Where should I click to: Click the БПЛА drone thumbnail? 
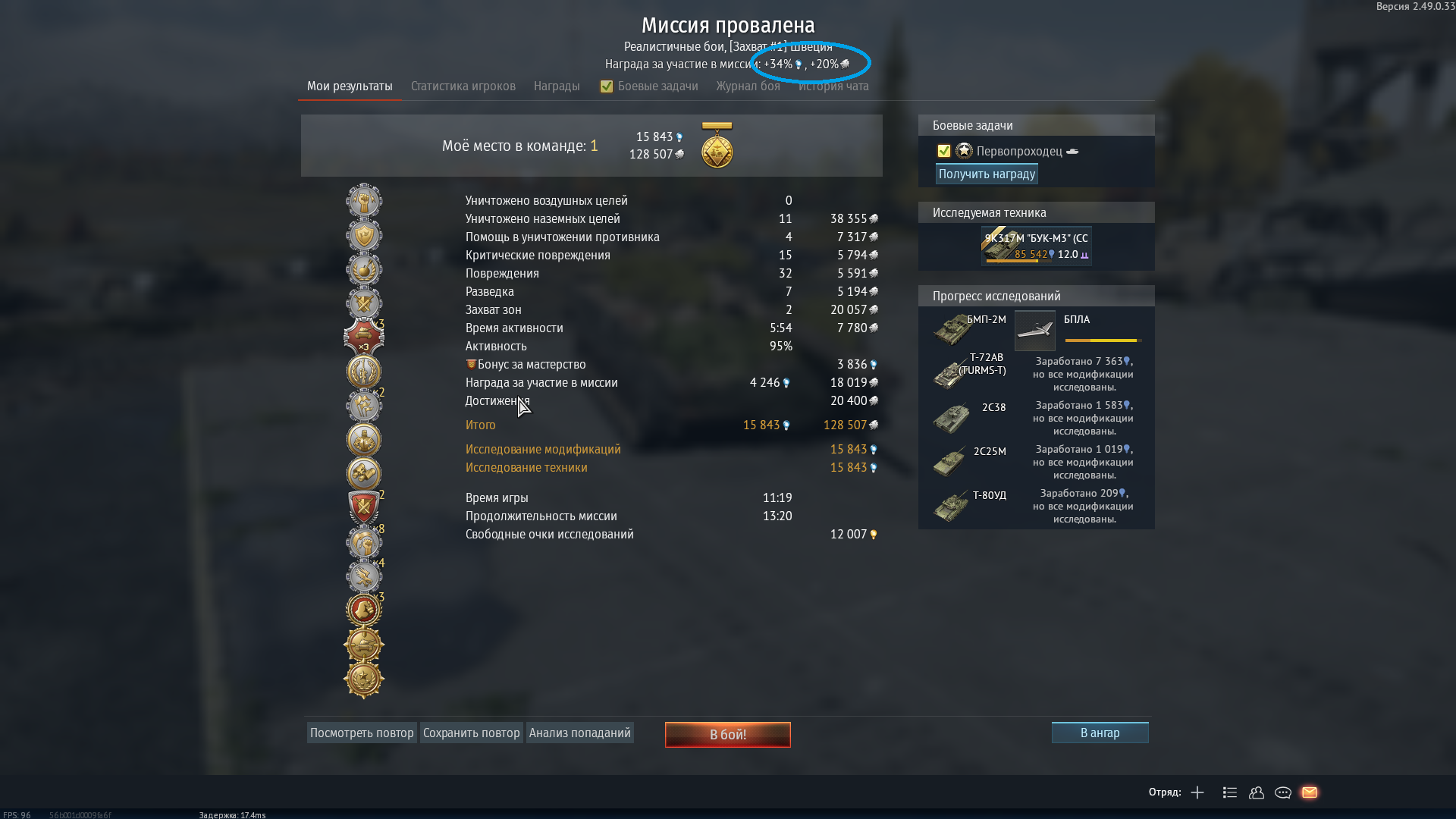pos(1035,331)
